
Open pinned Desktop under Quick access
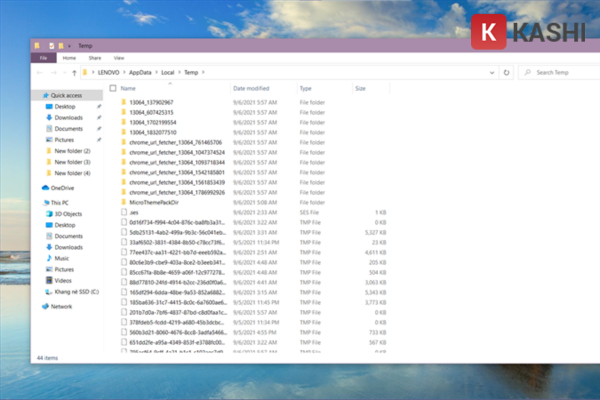pyautogui.click(x=65, y=106)
